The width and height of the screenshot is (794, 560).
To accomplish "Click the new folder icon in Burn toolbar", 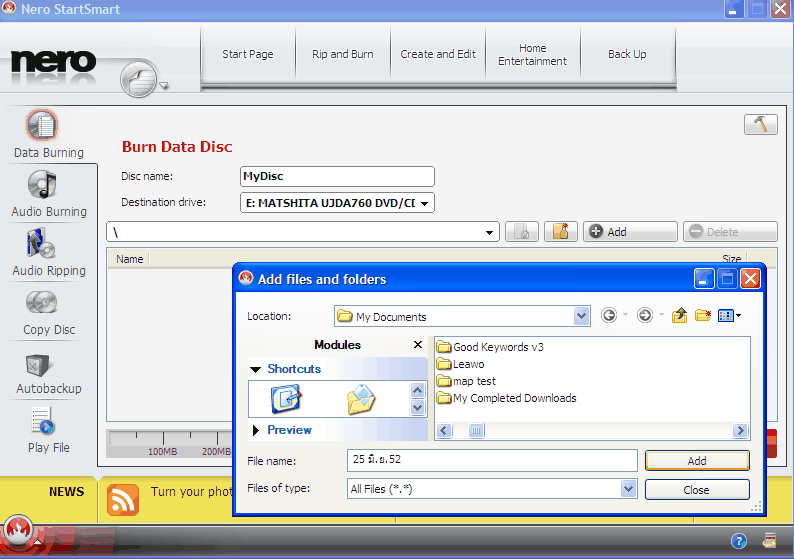I will pos(561,231).
